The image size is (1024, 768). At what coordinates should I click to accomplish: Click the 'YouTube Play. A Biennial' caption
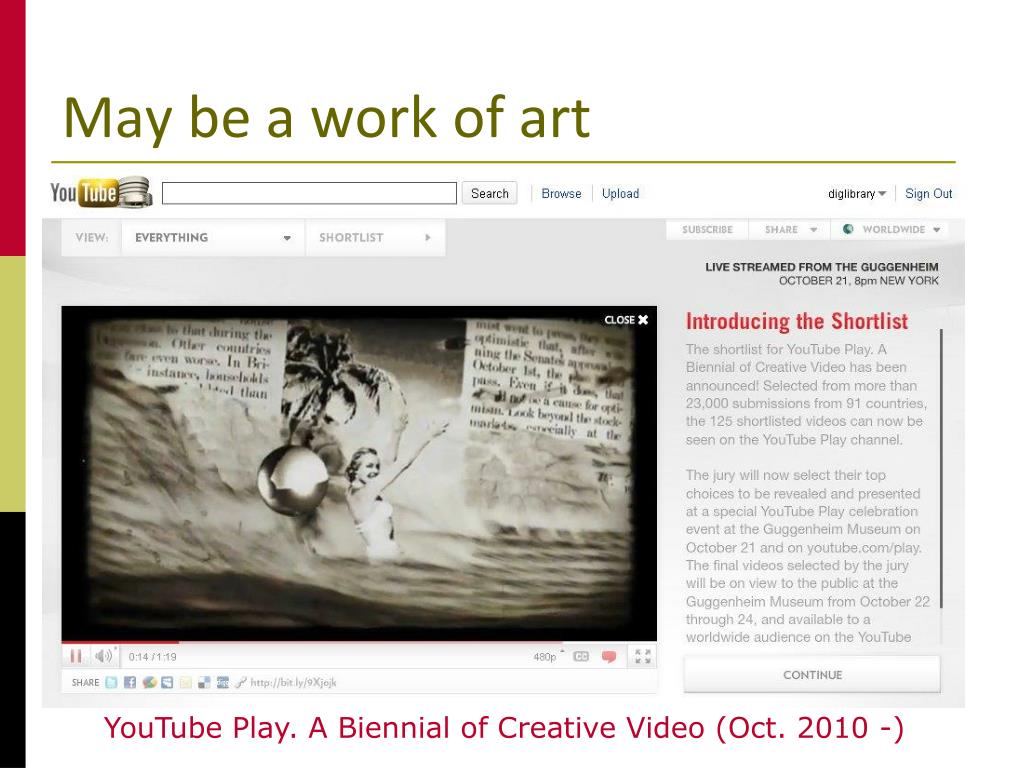pyautogui.click(x=504, y=728)
